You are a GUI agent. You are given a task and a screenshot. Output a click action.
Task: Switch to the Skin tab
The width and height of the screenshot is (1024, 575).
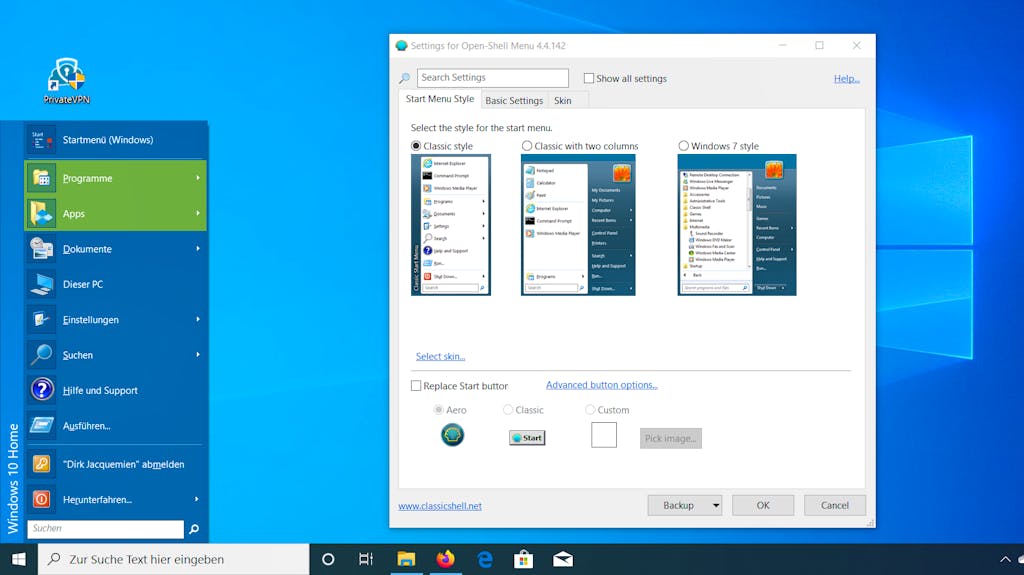click(562, 101)
